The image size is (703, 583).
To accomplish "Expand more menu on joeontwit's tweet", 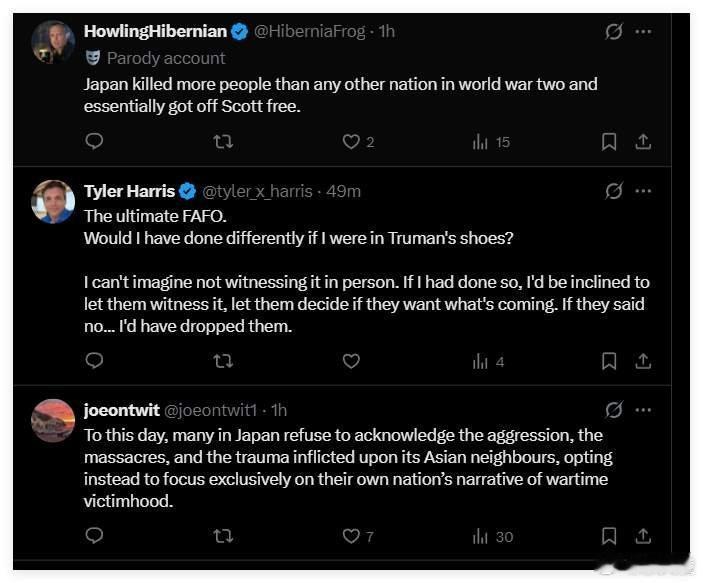I will pyautogui.click(x=643, y=410).
